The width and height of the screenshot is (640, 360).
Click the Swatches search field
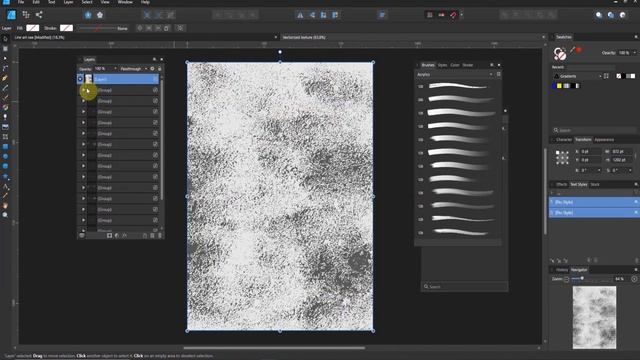pos(594,130)
